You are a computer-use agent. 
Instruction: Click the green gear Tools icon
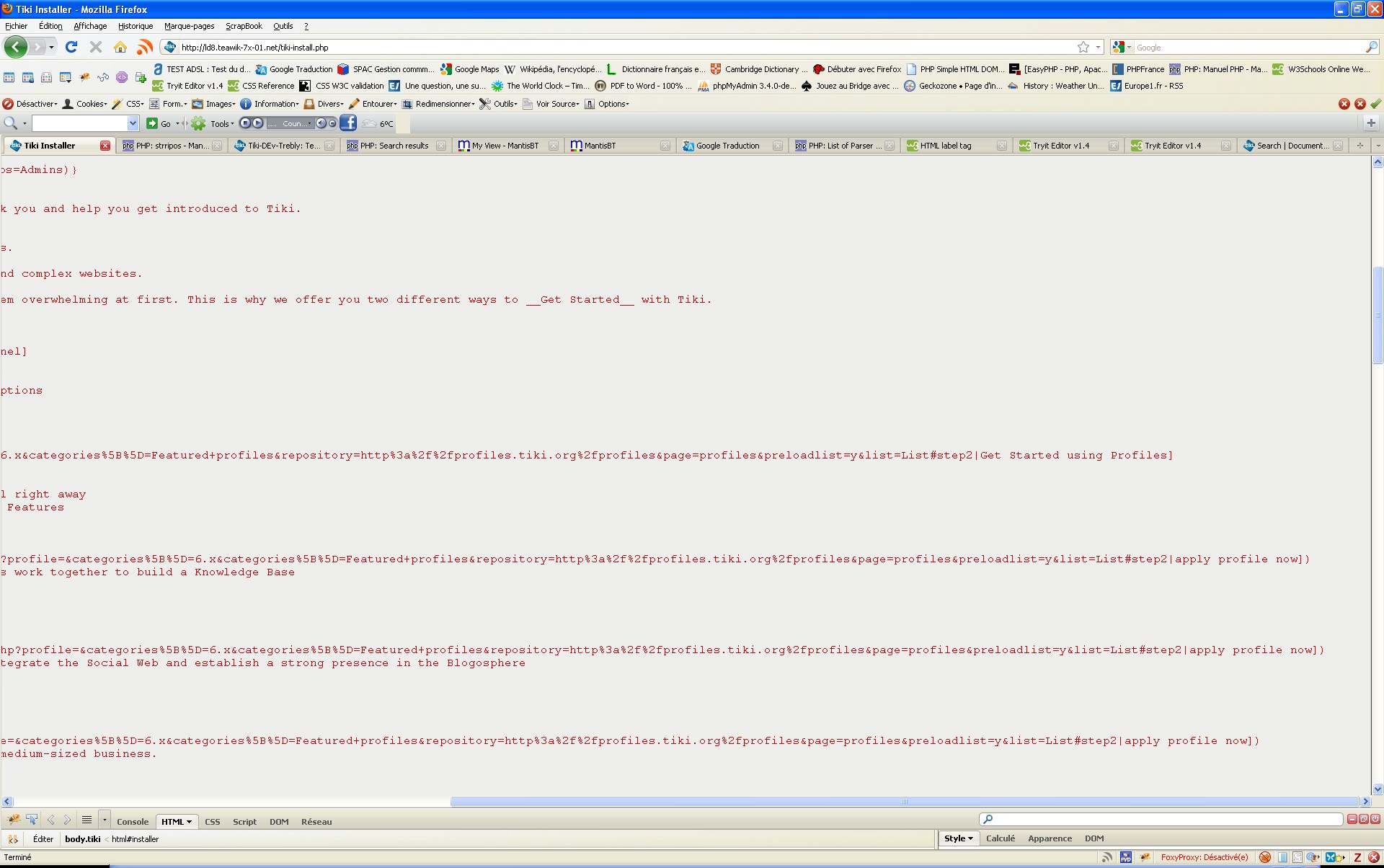coord(198,123)
